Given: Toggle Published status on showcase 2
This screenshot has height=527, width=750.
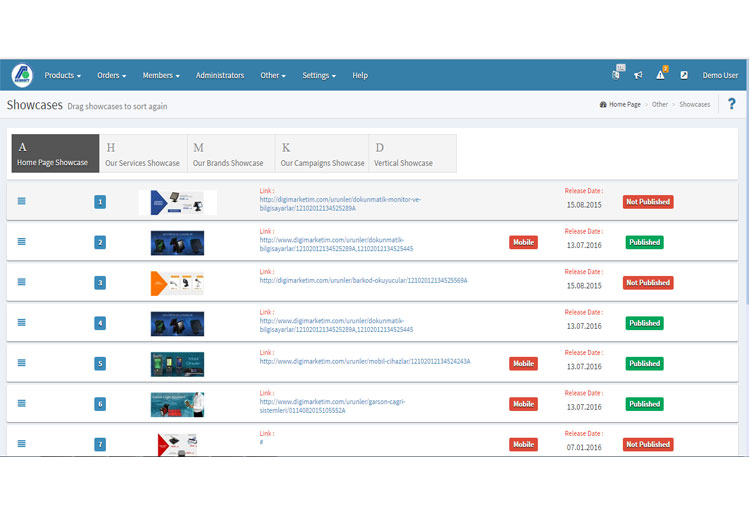Looking at the screenshot, I should (x=644, y=242).
